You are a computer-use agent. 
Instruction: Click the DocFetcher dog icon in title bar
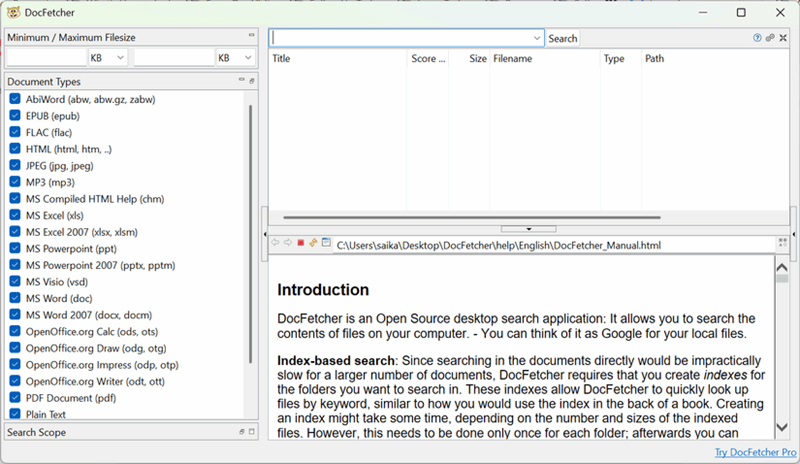point(14,12)
